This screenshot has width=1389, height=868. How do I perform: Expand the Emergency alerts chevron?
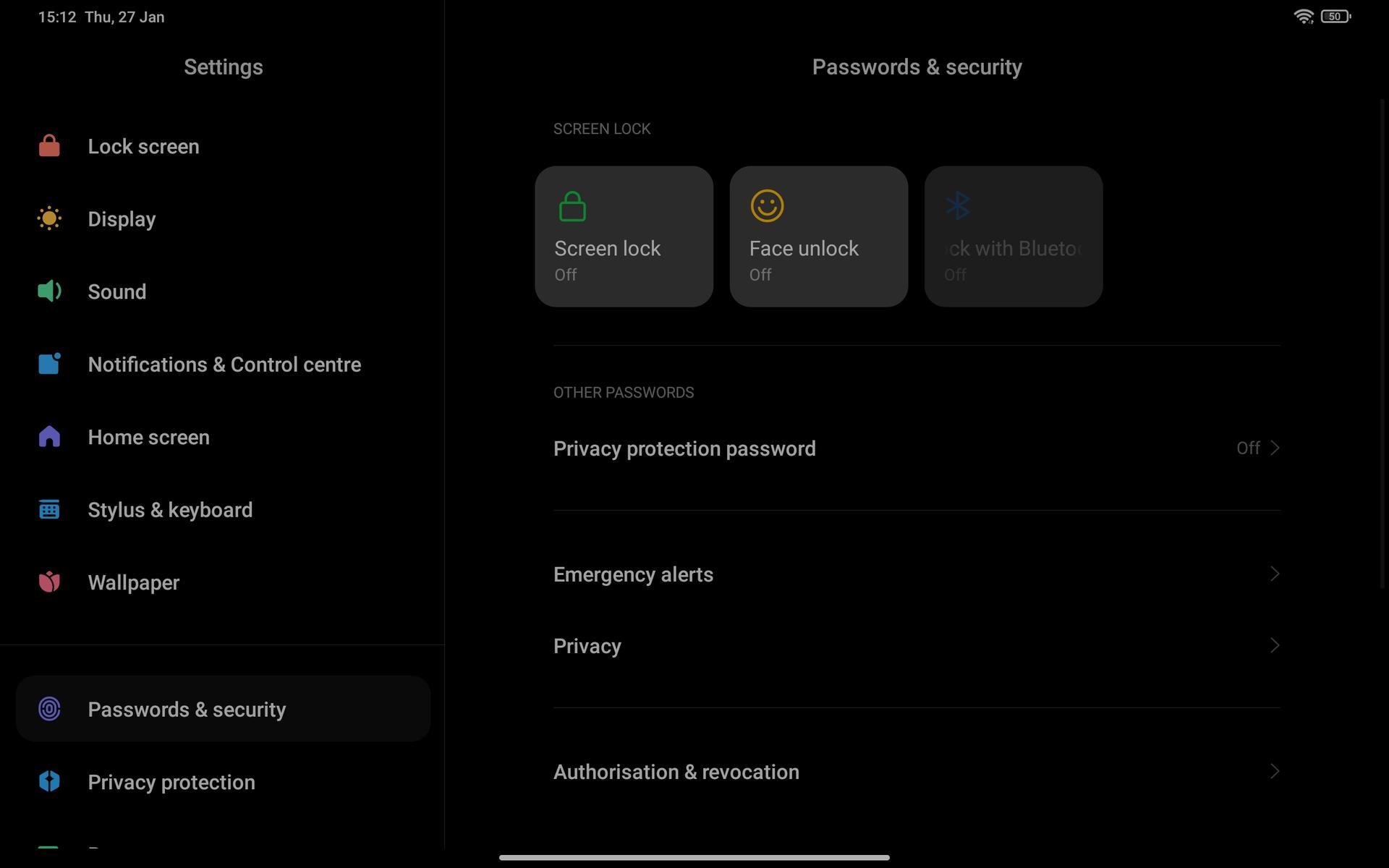pyautogui.click(x=1275, y=574)
